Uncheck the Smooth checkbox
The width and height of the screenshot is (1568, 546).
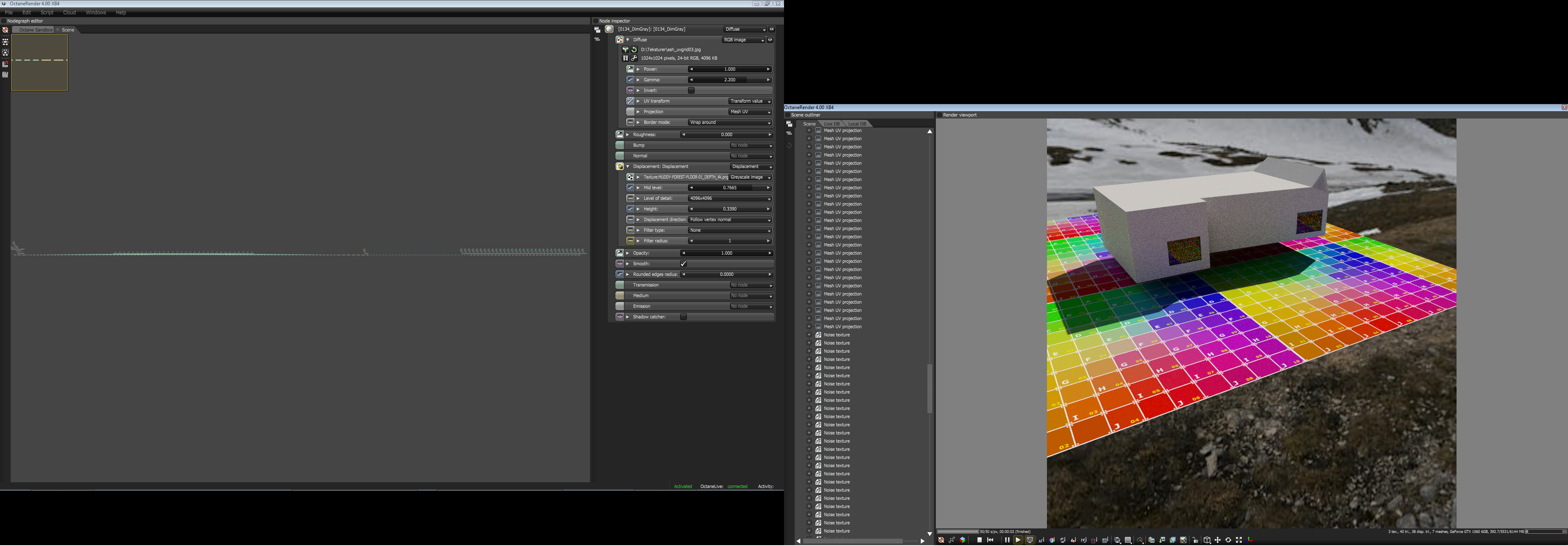[x=684, y=264]
